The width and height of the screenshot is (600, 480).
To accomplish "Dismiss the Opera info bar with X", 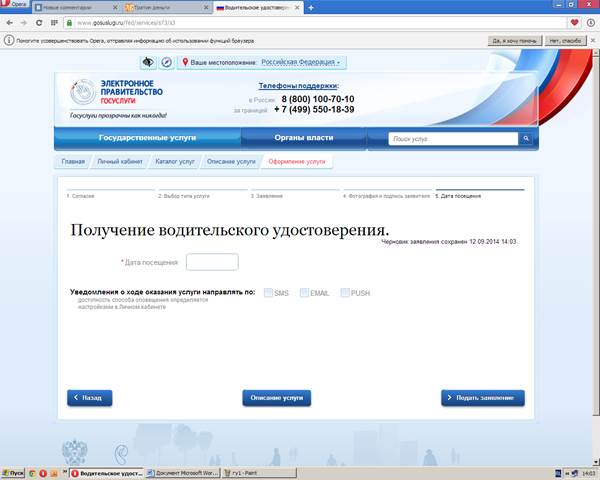I will (593, 40).
